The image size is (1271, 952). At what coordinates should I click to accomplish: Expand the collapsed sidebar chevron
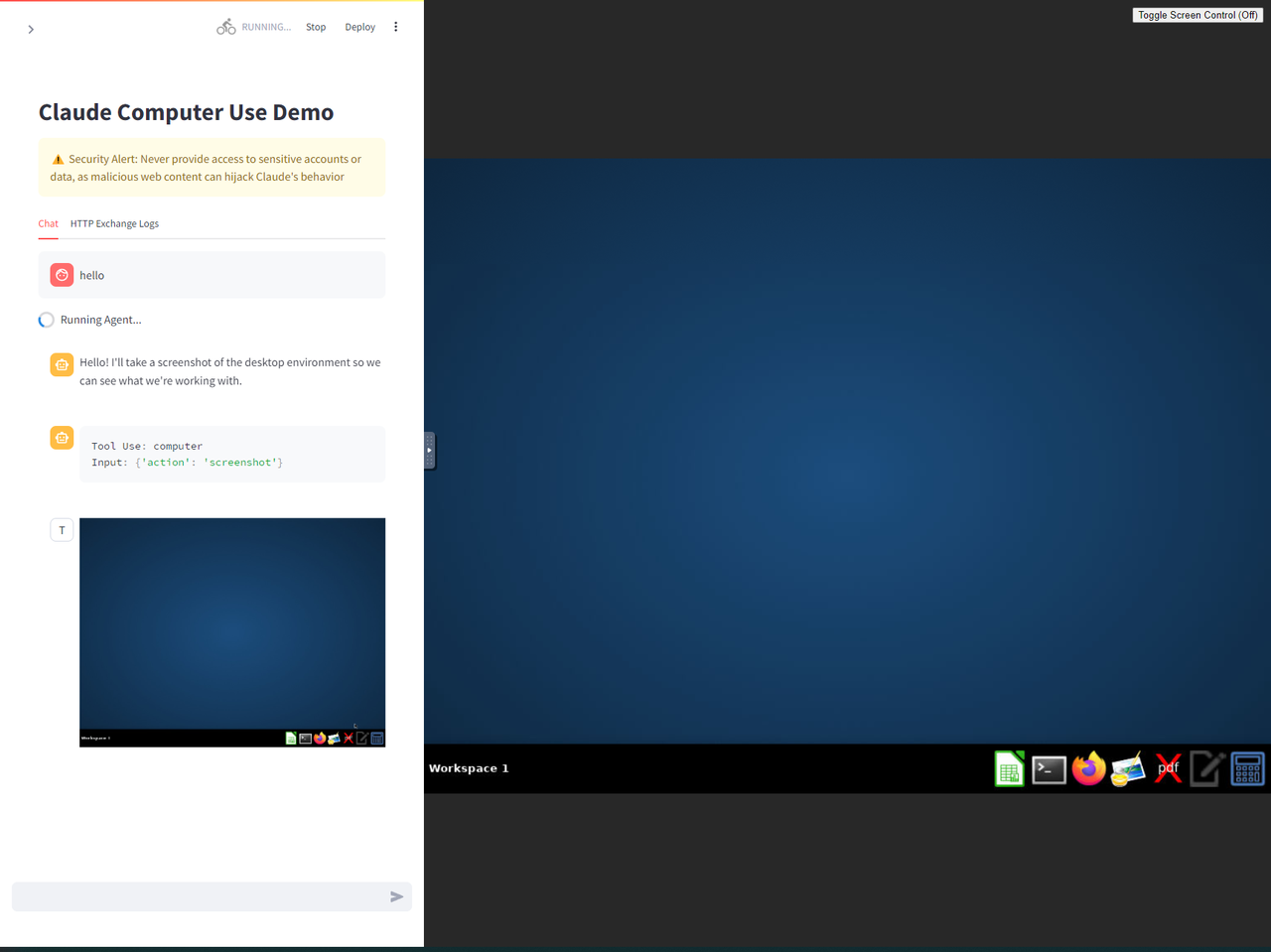[x=31, y=30]
